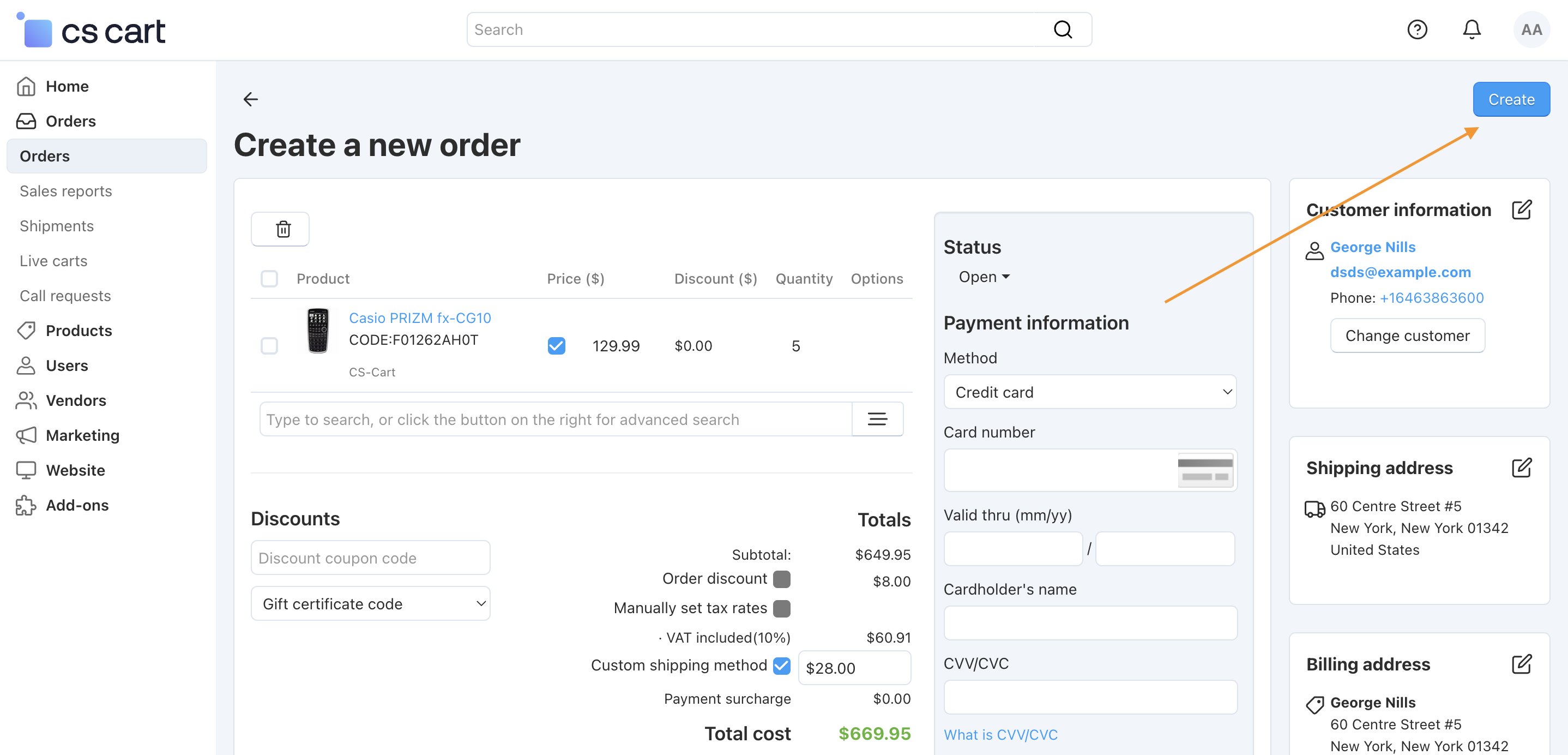Edit shipping address pencil icon
This screenshot has height=755, width=1568.
pos(1522,468)
